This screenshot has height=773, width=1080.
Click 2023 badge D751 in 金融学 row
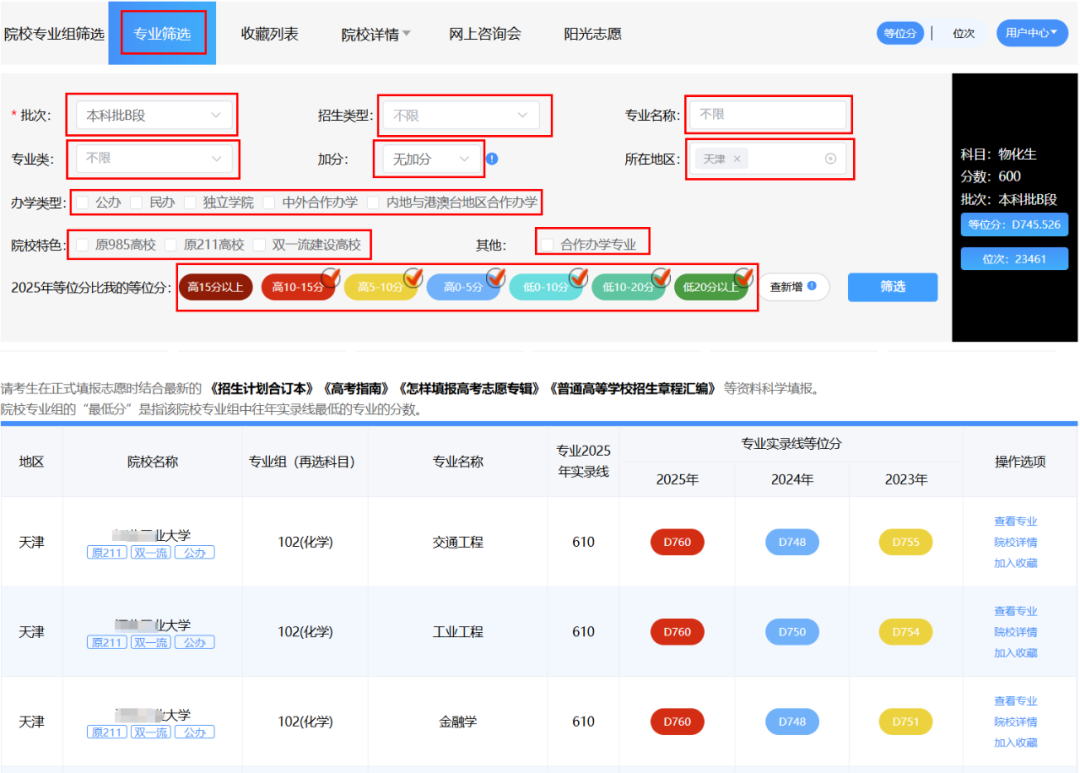[906, 721]
